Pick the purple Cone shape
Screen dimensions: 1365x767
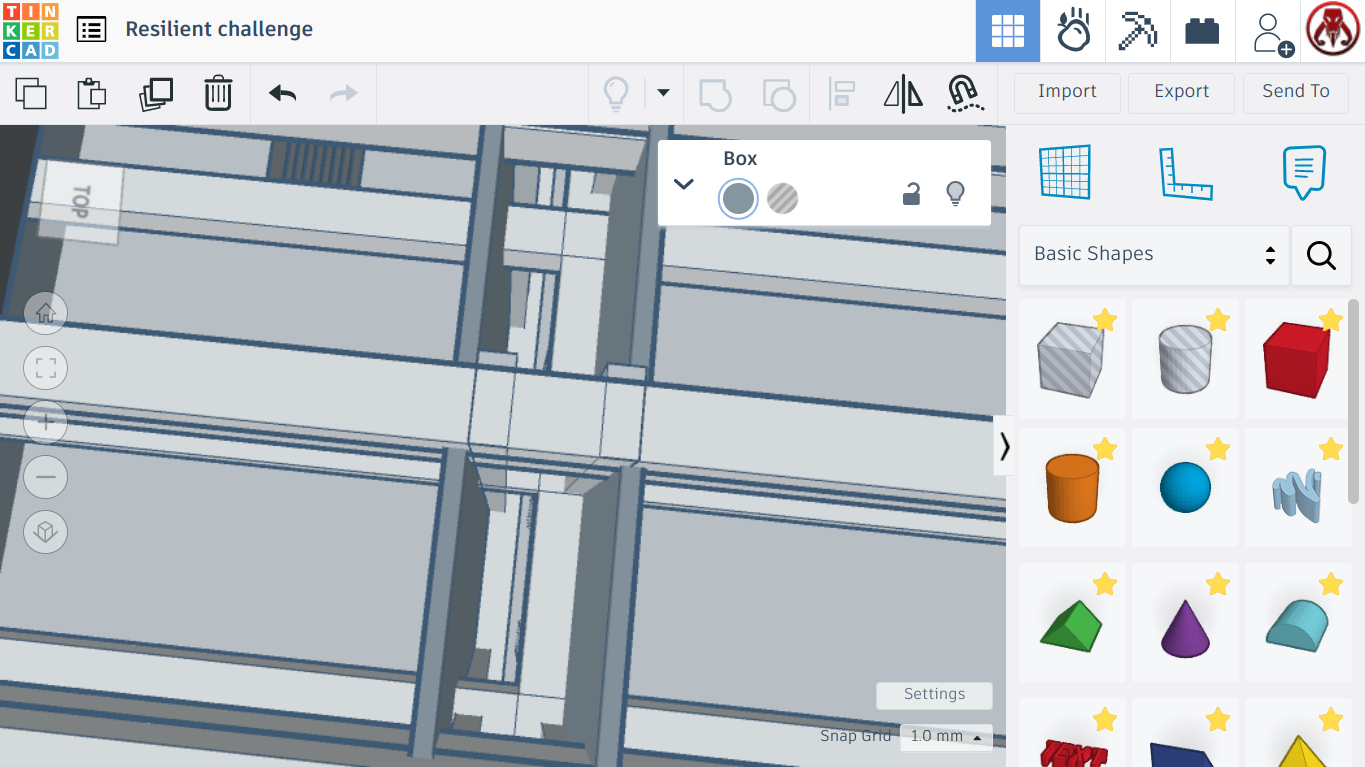(x=1185, y=622)
